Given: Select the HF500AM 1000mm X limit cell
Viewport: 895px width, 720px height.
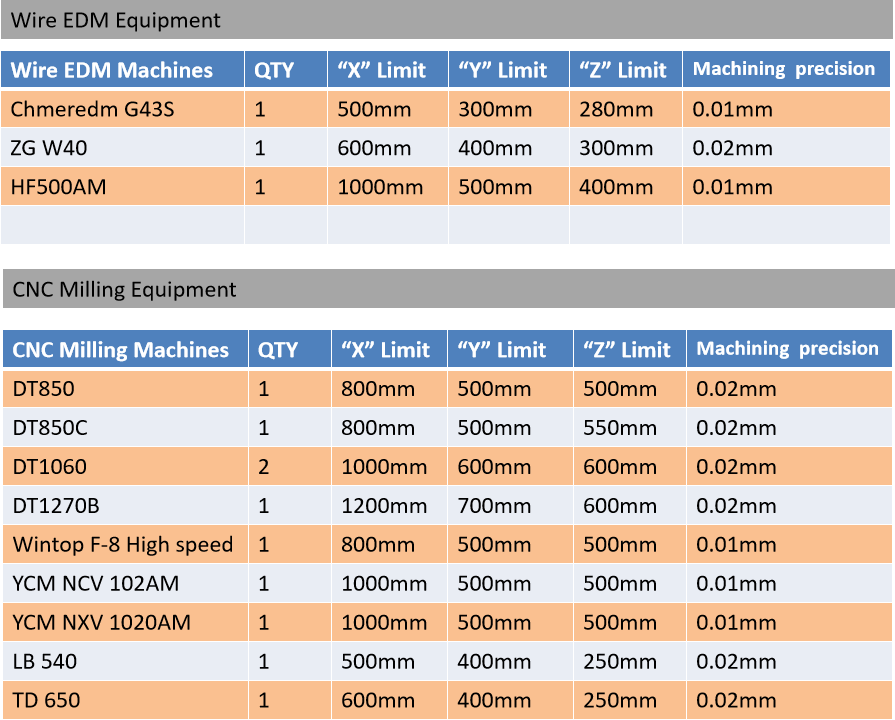Looking at the screenshot, I should [x=388, y=187].
